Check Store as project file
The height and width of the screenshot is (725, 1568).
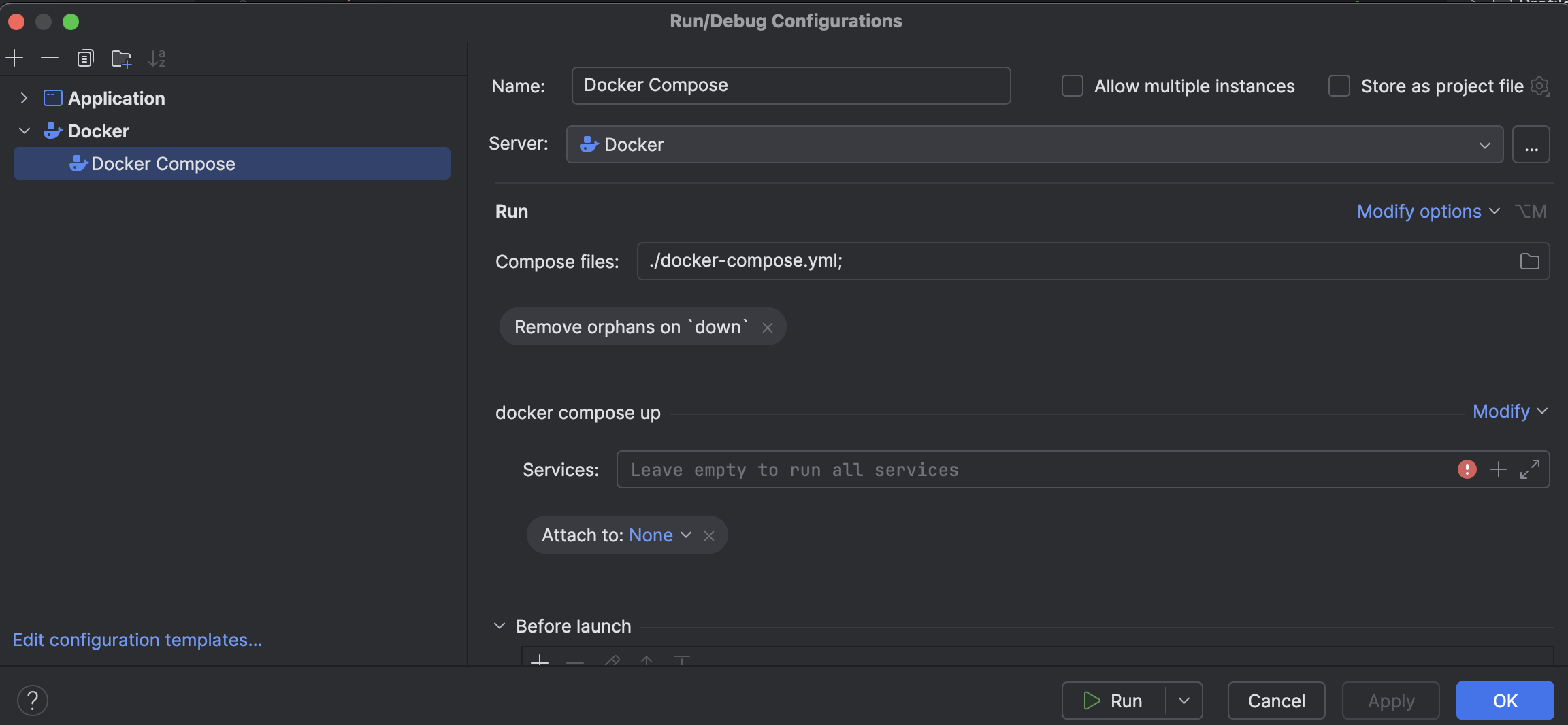click(x=1339, y=86)
